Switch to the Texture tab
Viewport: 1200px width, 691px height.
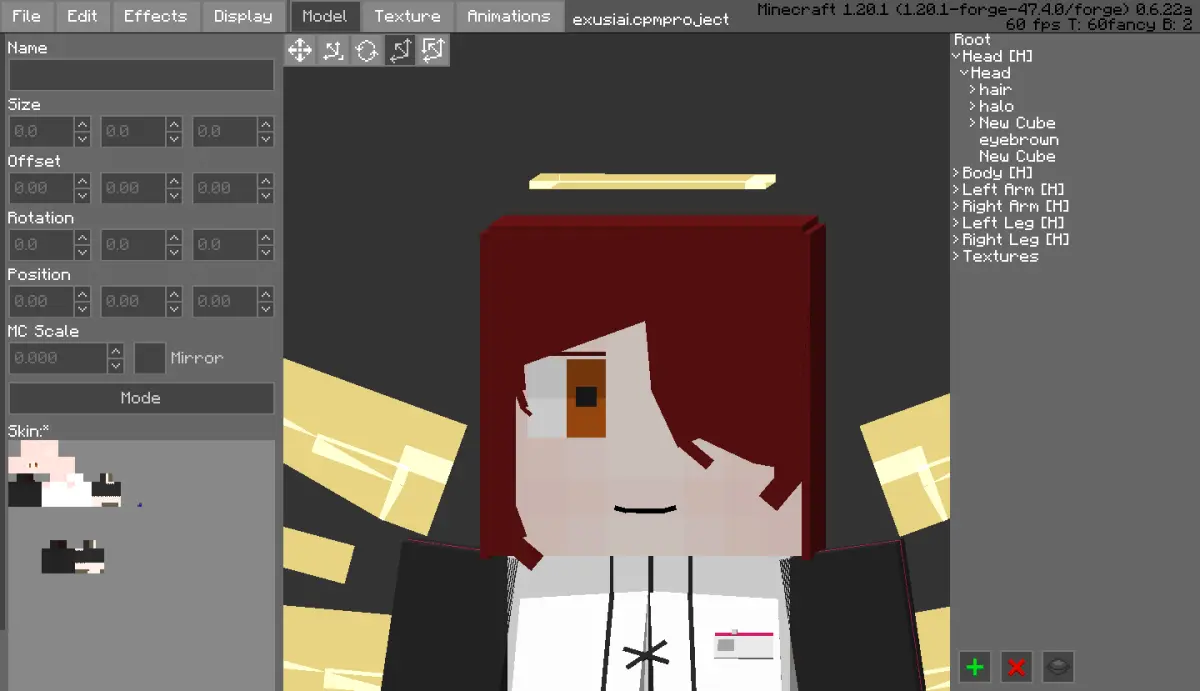[x=407, y=16]
